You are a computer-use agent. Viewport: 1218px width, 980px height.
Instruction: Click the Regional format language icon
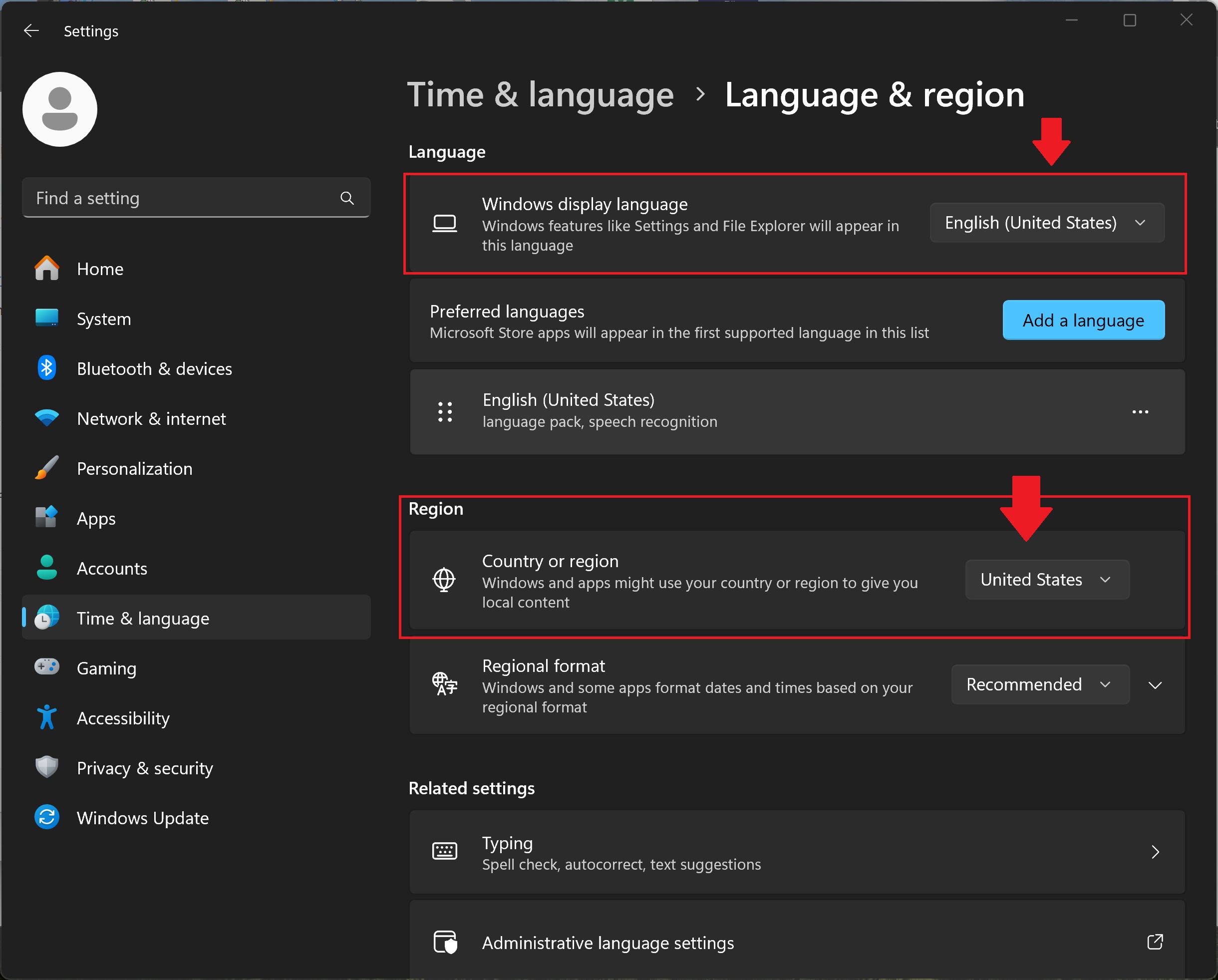[x=445, y=684]
